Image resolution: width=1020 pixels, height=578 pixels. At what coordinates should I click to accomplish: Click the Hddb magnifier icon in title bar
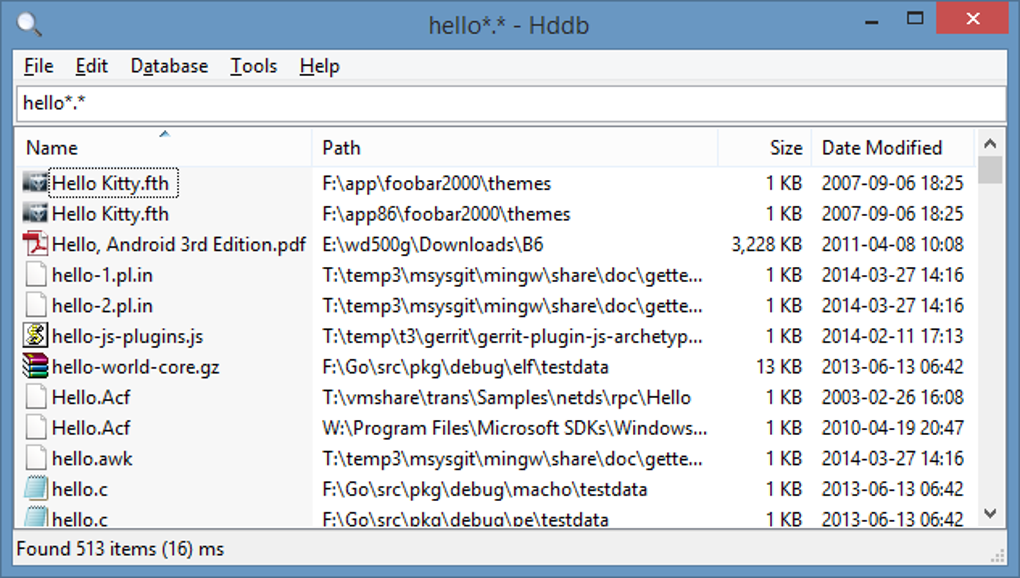[30, 24]
